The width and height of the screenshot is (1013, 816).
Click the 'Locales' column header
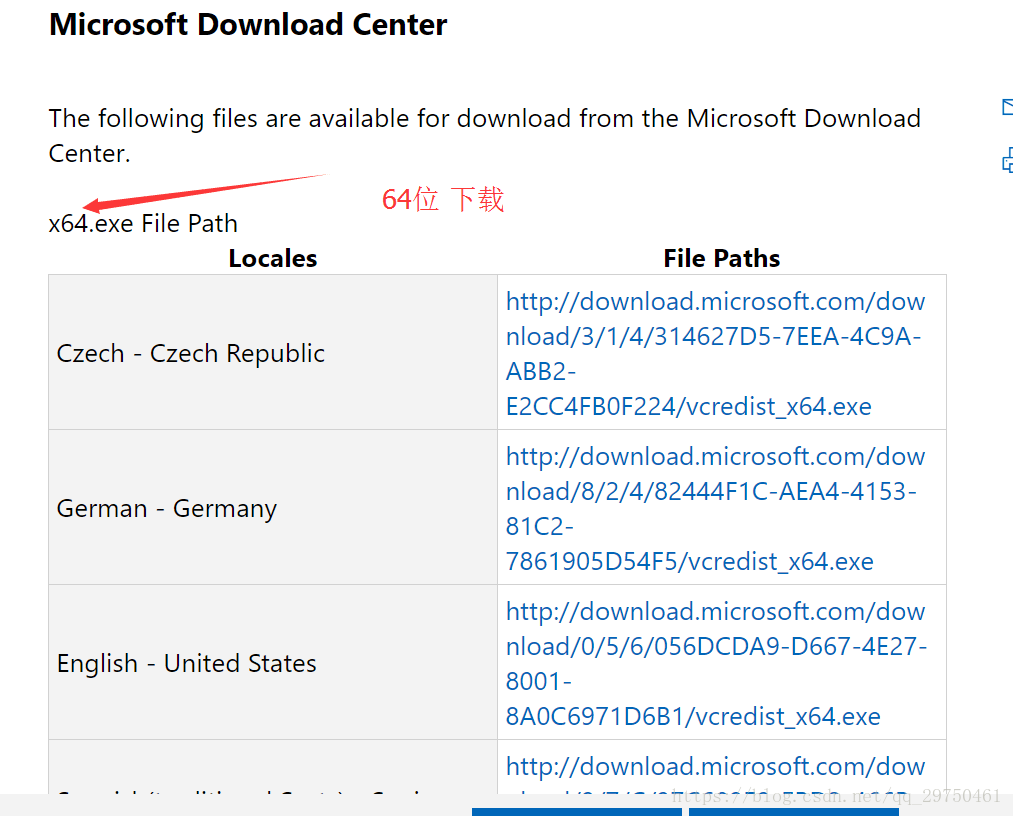(x=273, y=258)
